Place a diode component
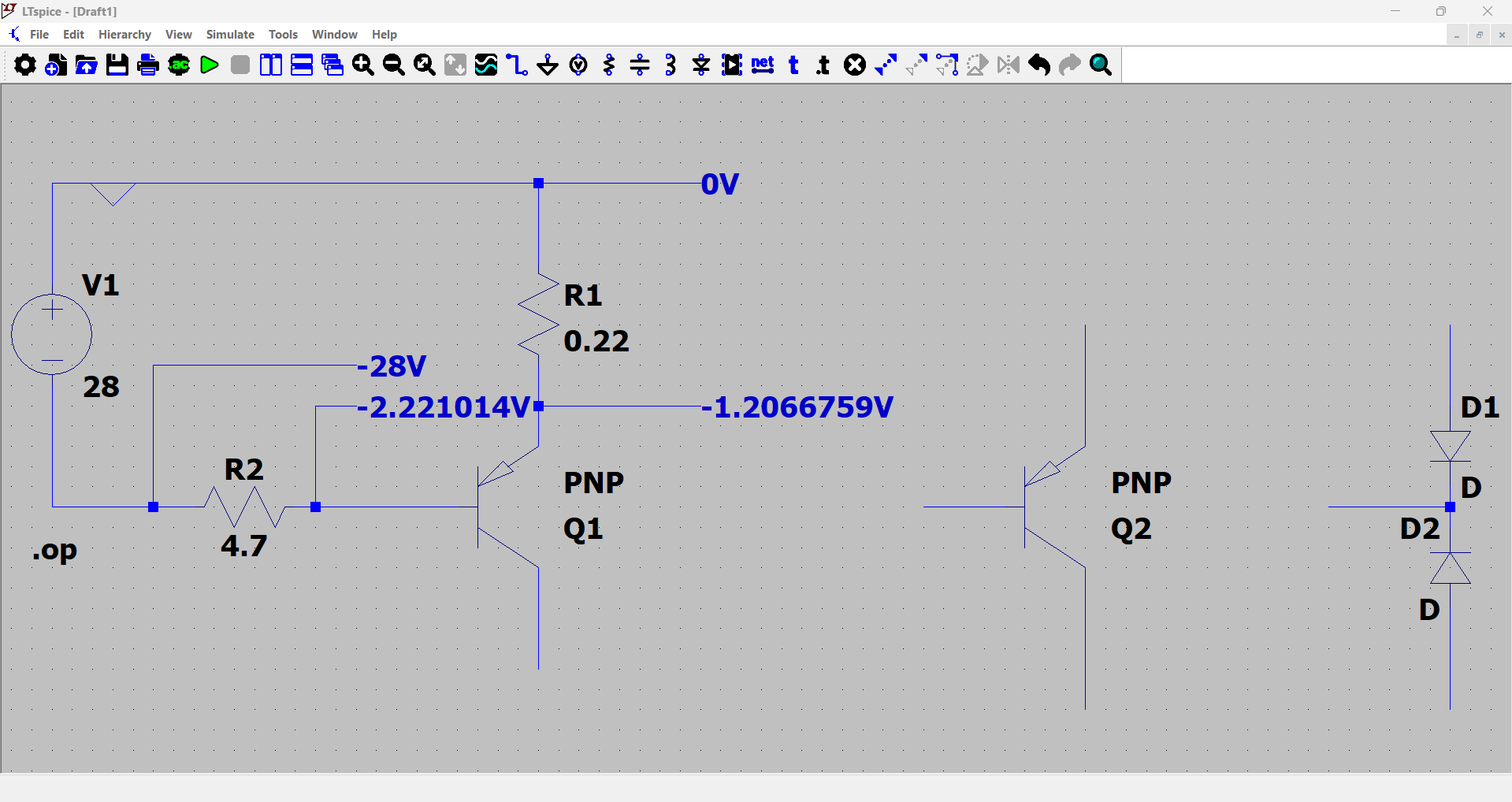1512x802 pixels. (701, 65)
